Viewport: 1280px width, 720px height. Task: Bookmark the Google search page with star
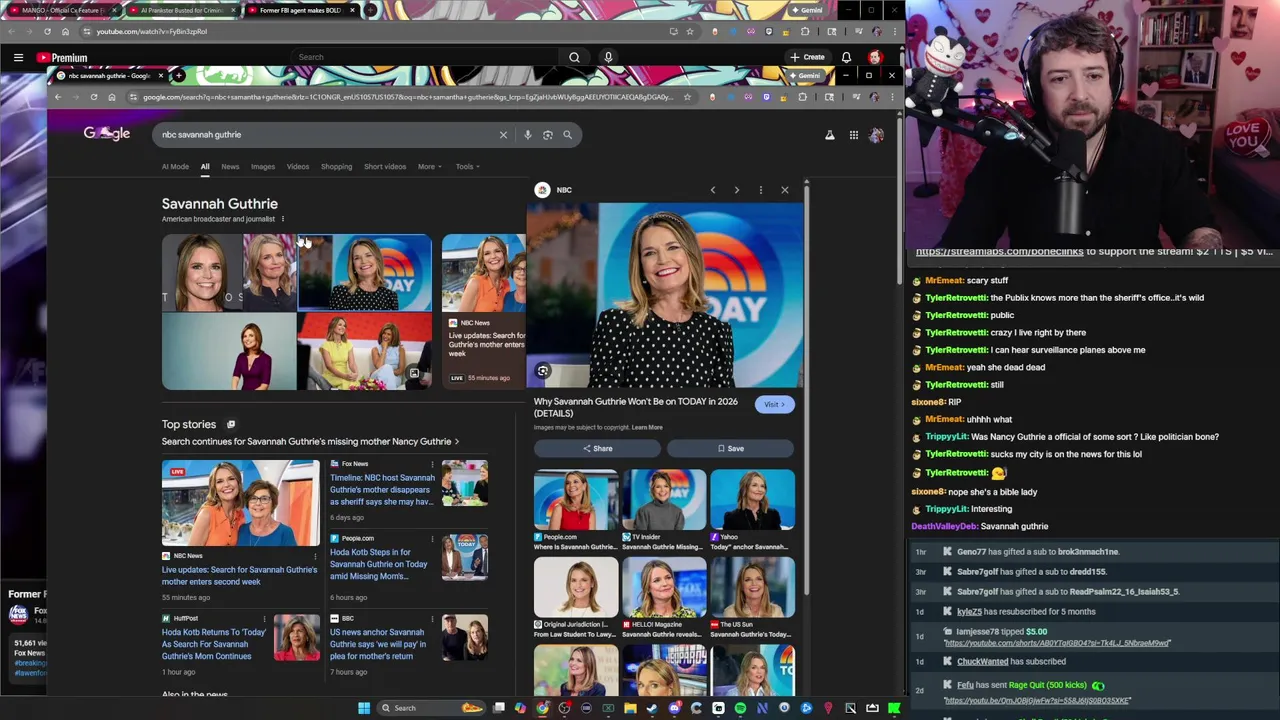click(687, 97)
